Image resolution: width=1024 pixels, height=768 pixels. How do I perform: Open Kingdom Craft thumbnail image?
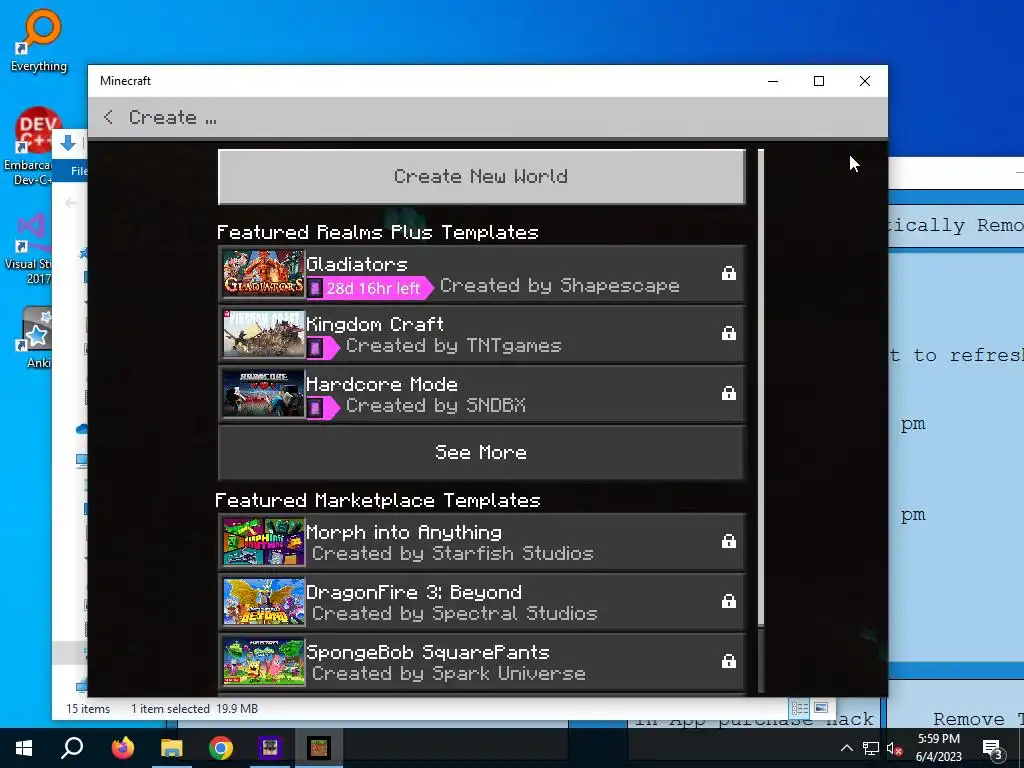263,334
